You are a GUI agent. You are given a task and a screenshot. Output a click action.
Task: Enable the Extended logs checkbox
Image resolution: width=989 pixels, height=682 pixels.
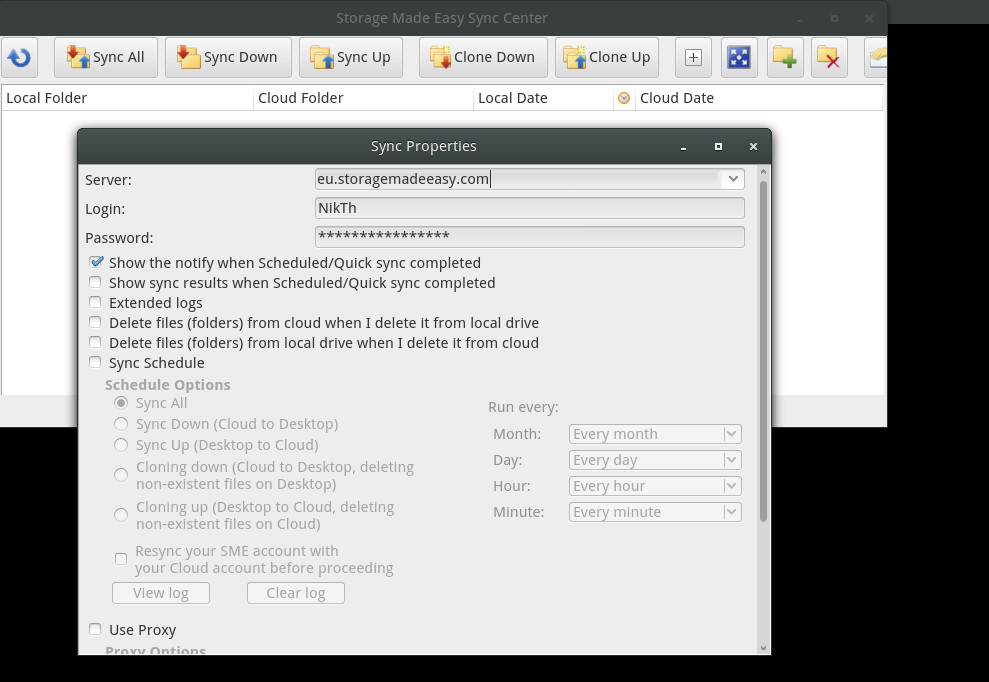click(x=96, y=303)
